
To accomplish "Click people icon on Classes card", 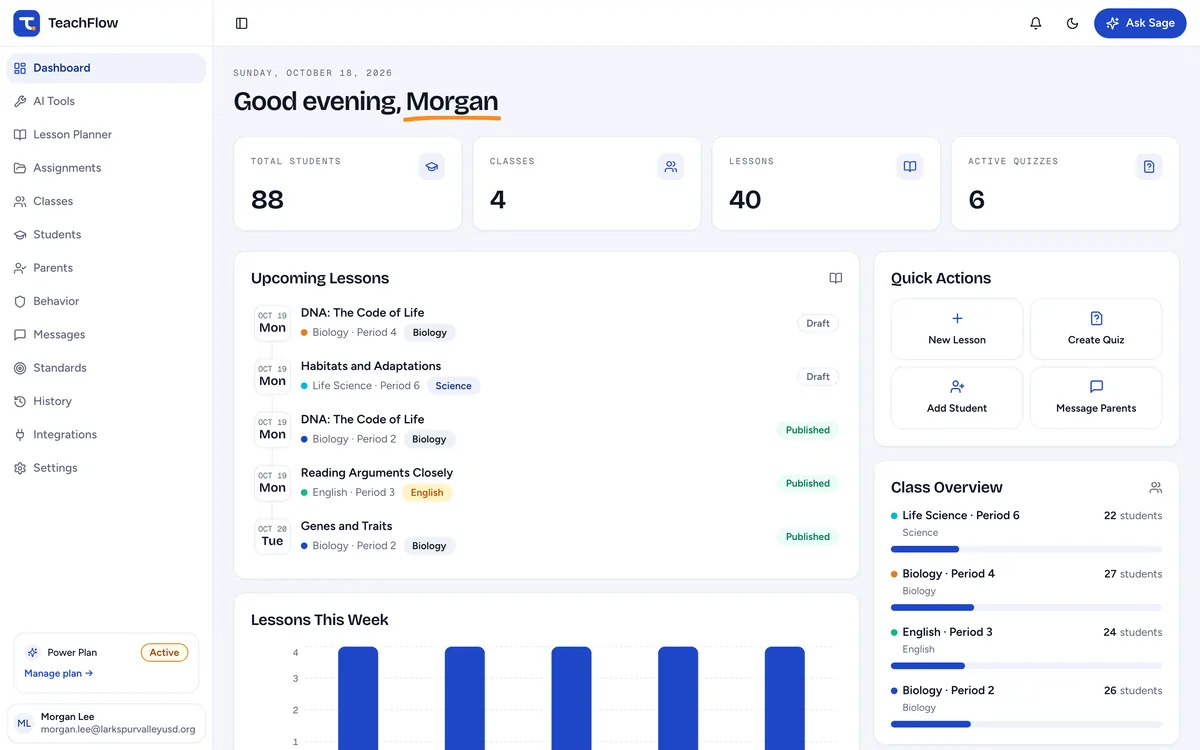I will 671,167.
